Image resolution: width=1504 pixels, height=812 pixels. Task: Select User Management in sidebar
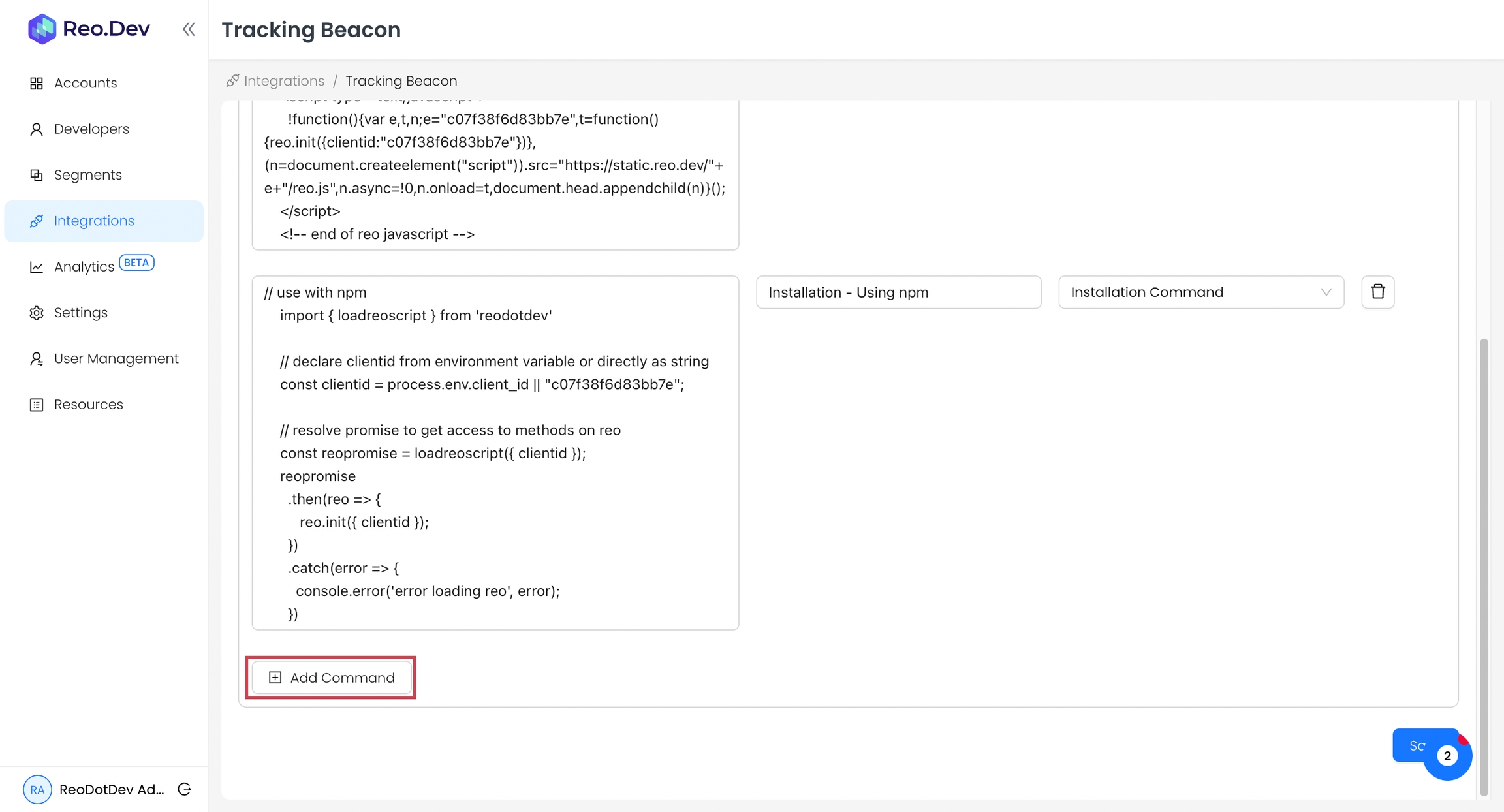pyautogui.click(x=116, y=359)
